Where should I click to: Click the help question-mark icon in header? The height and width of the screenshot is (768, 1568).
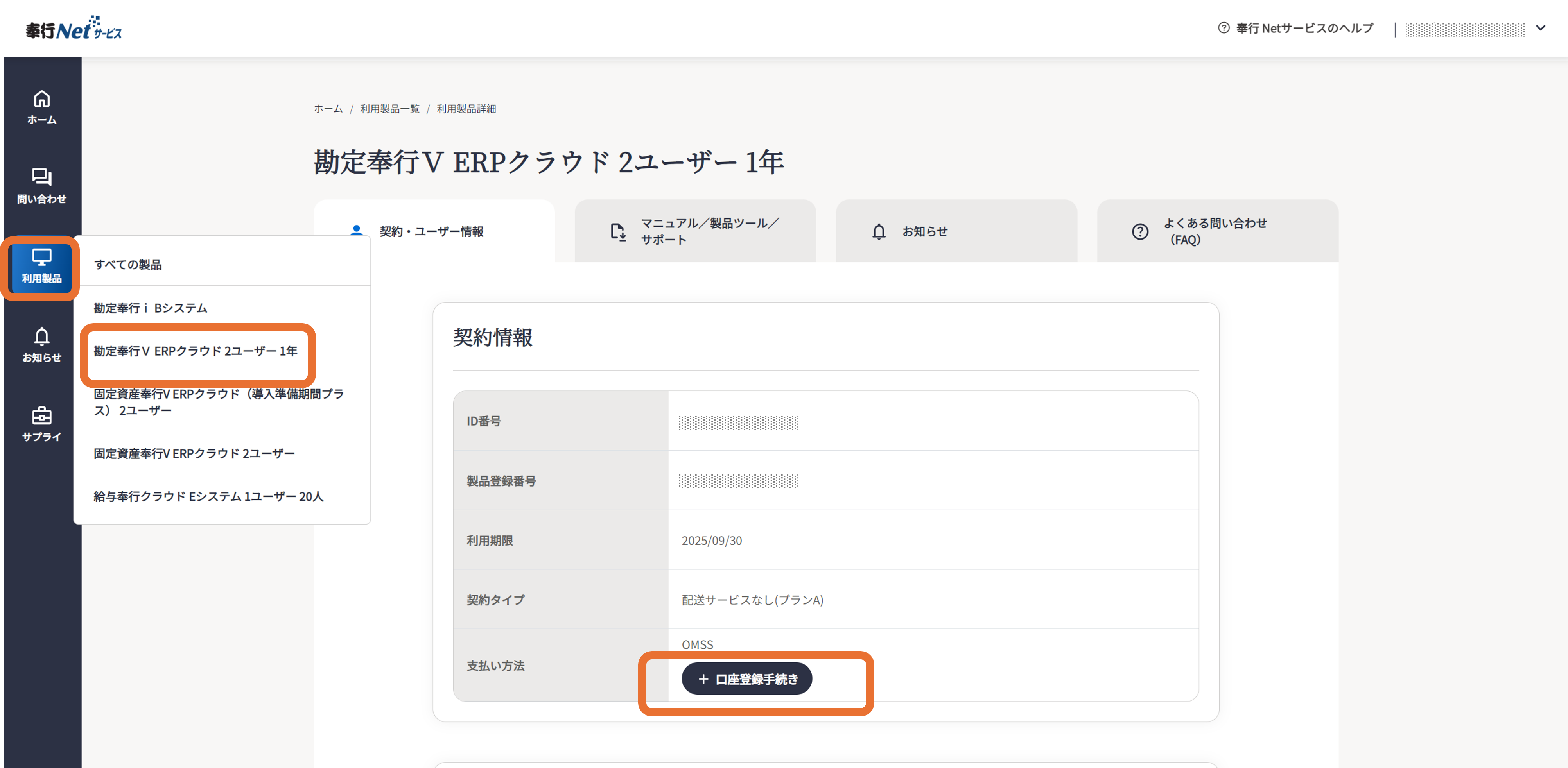[1224, 28]
